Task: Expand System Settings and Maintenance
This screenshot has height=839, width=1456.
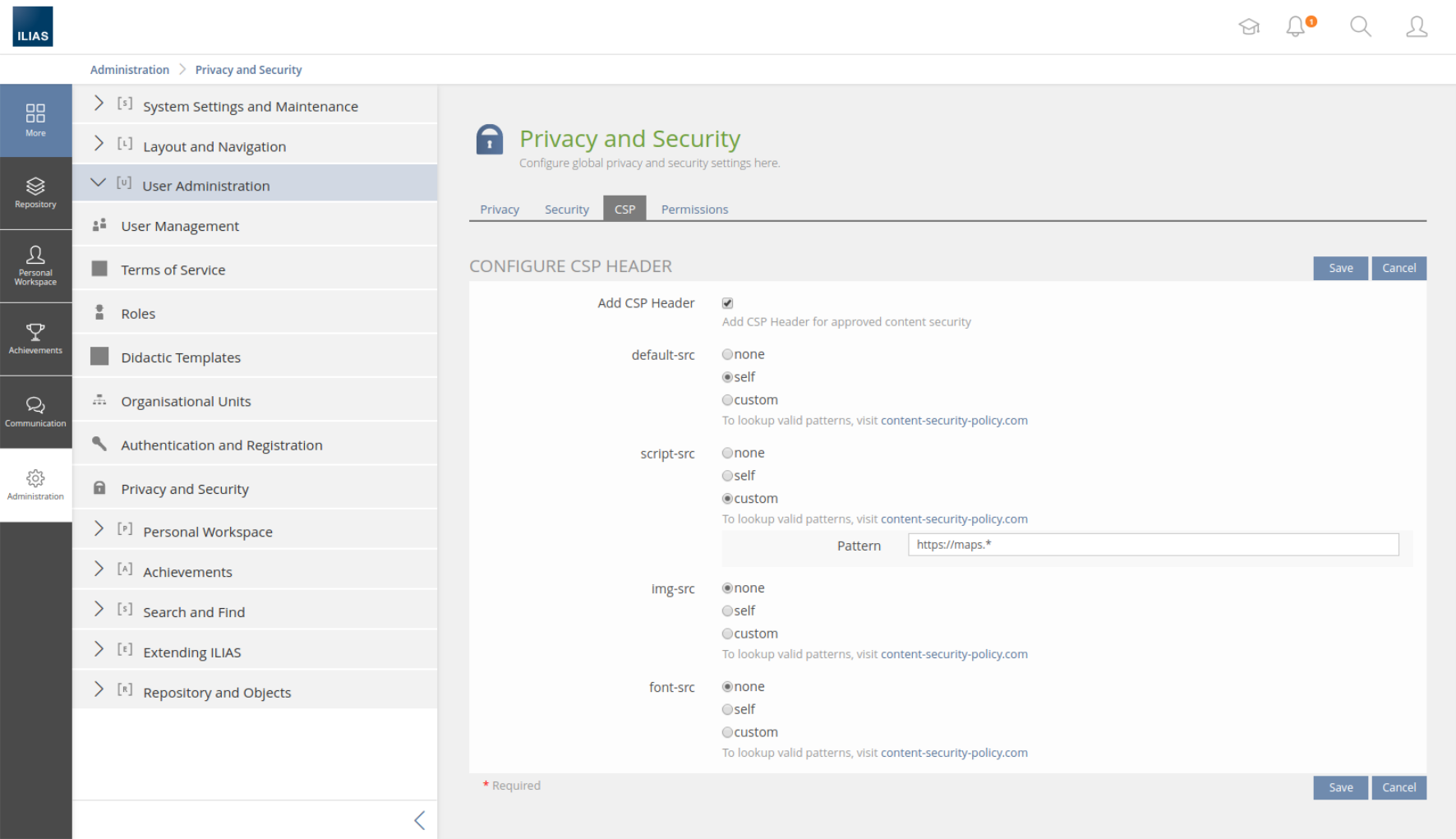Action: 250,106
